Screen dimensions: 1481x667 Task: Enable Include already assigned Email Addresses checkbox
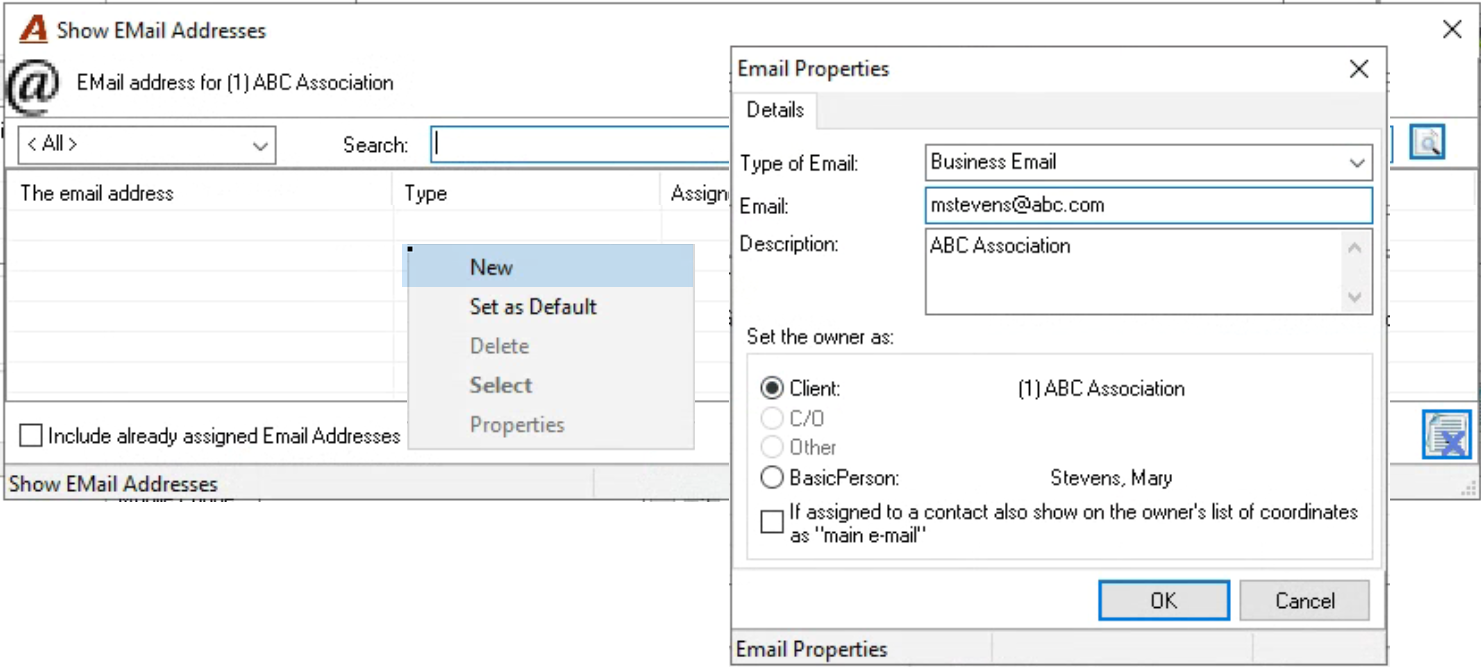coord(31,436)
